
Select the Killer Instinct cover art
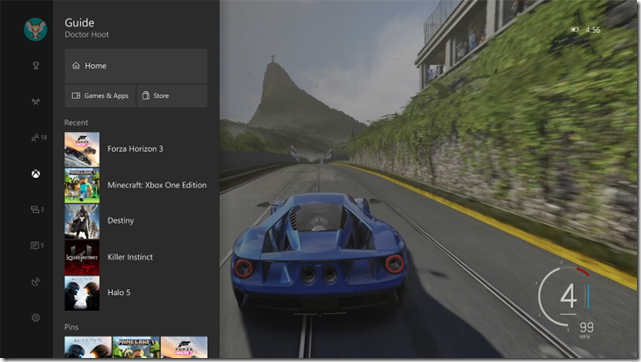[x=82, y=257]
